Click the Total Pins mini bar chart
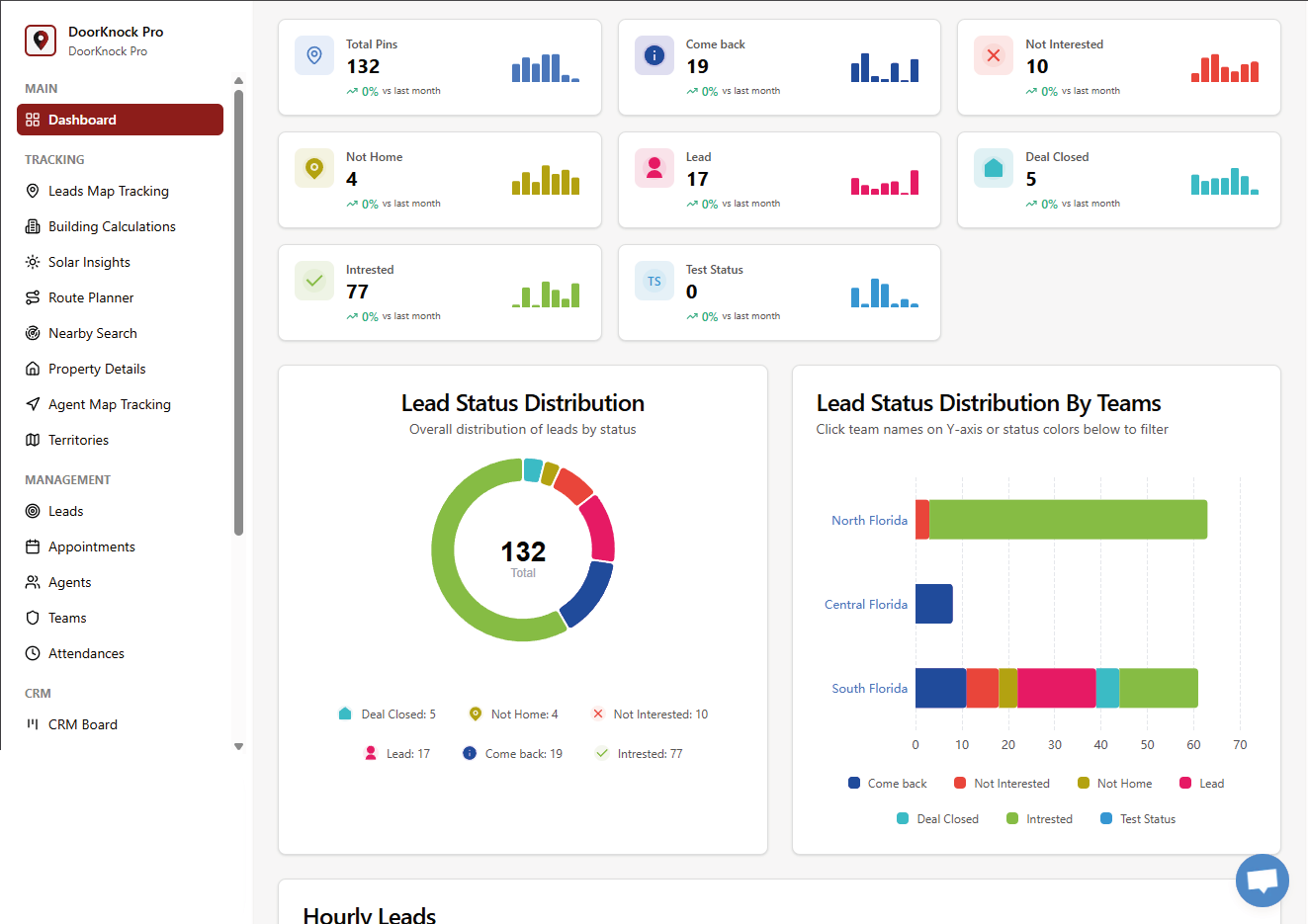The width and height of the screenshot is (1308, 924). coord(546,67)
